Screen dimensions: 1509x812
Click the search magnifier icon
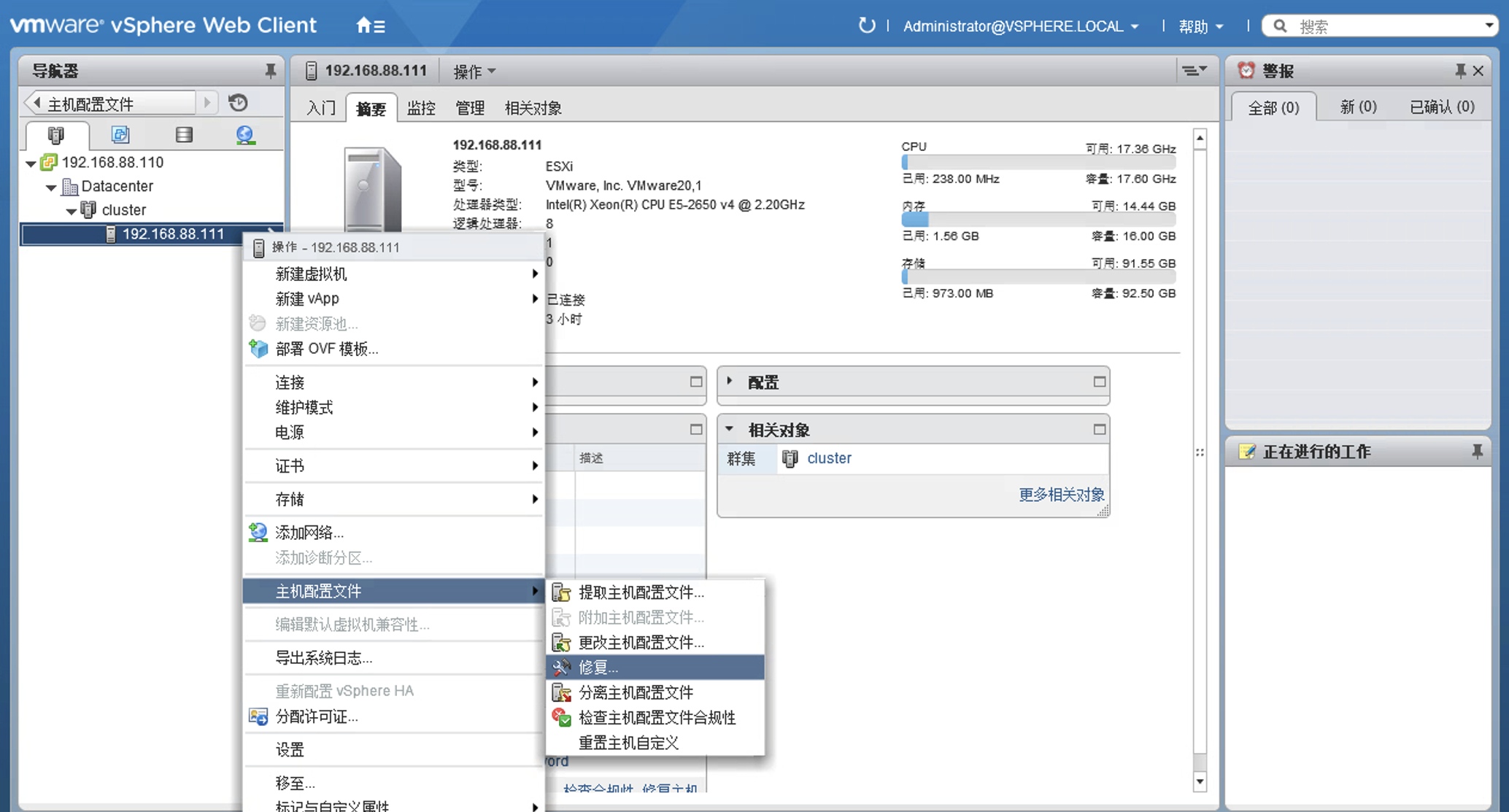(x=1280, y=26)
